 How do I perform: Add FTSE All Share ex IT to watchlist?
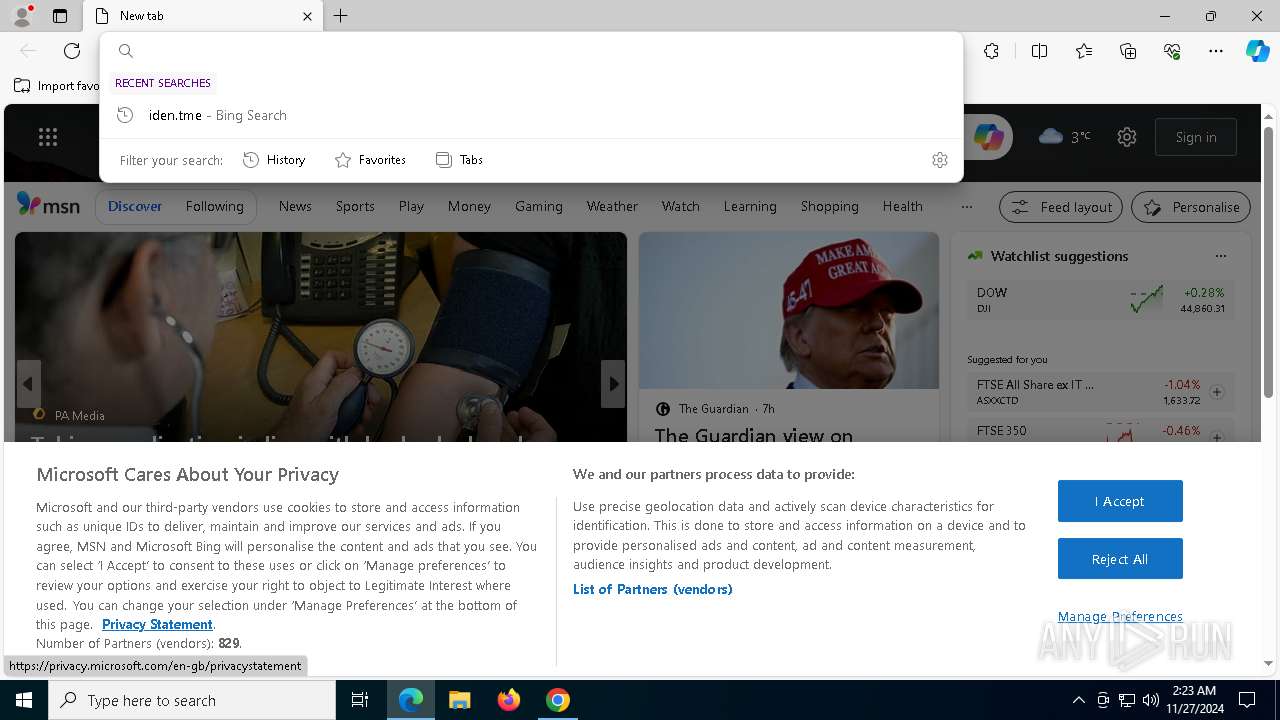click(1217, 392)
